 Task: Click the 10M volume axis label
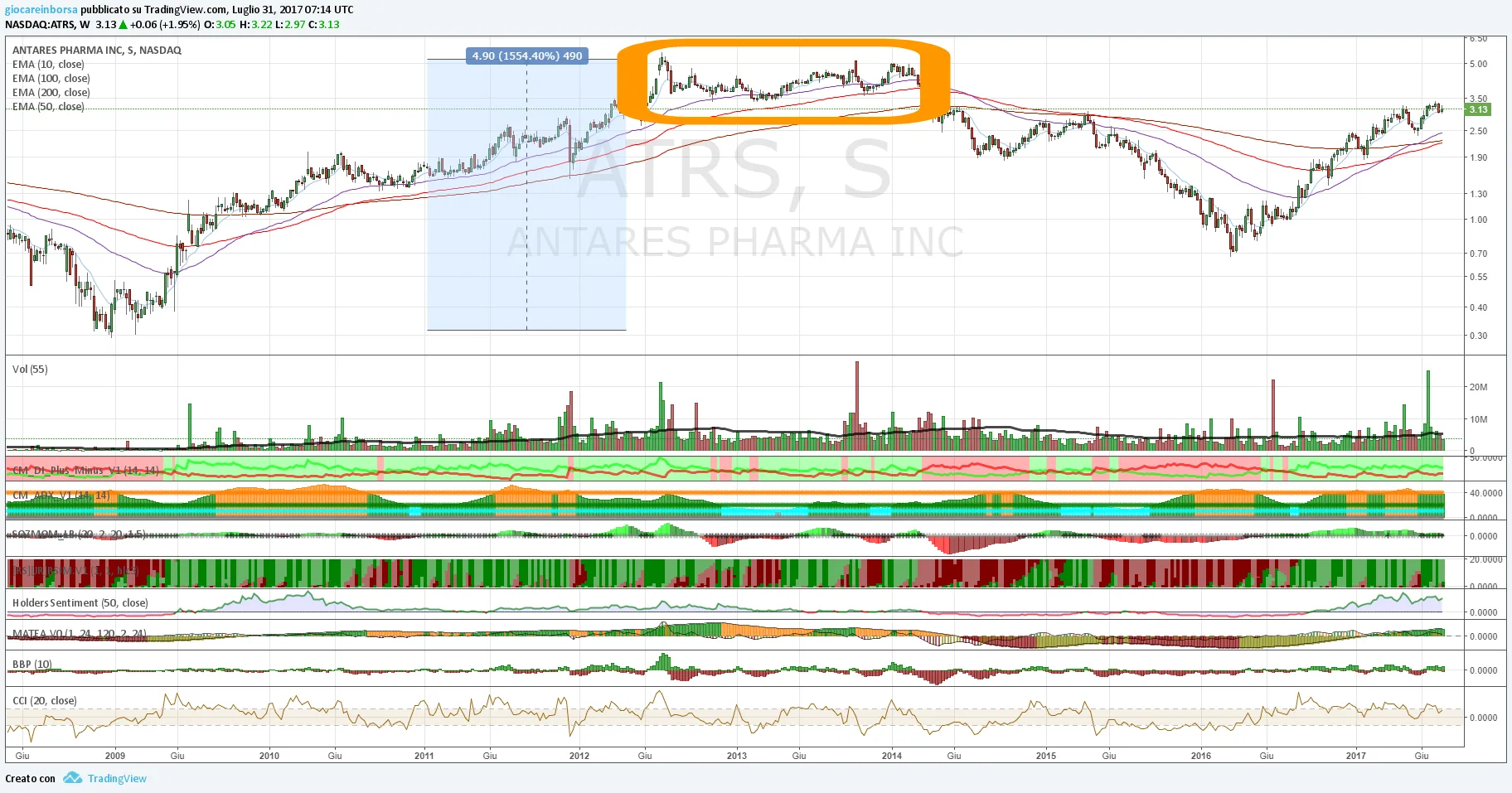click(1478, 419)
